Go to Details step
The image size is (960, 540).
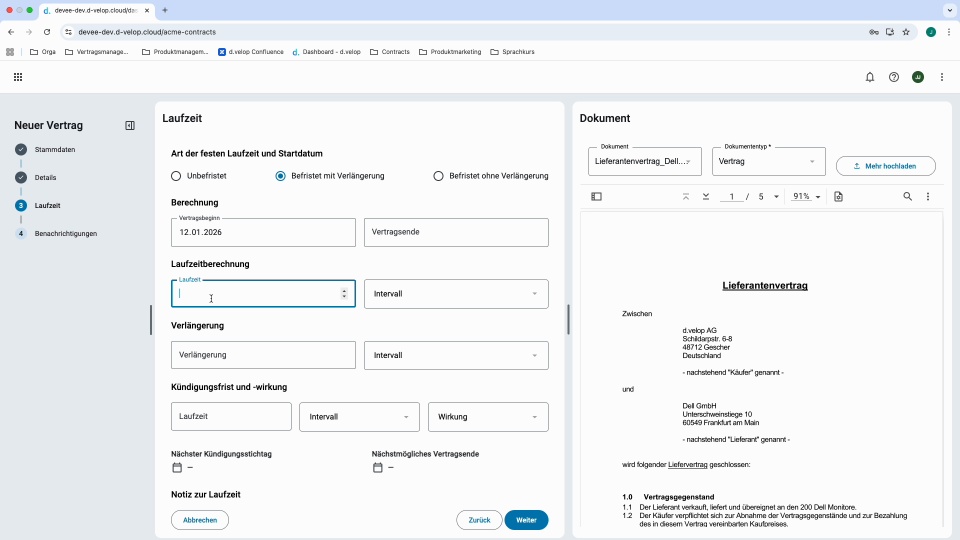click(45, 178)
